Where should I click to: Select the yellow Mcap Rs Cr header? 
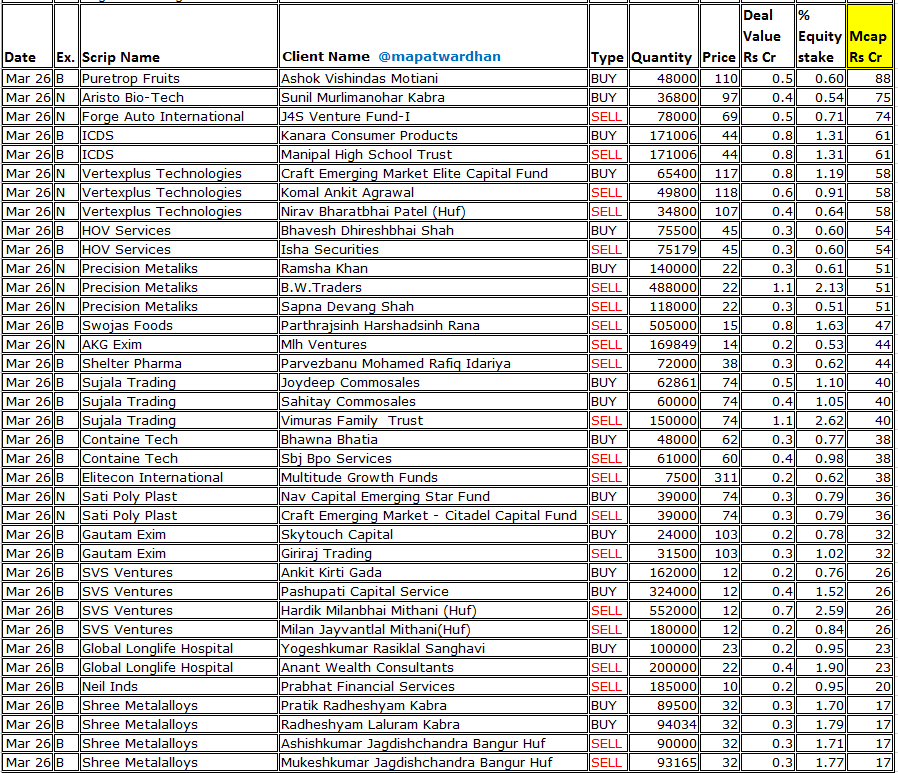coord(869,37)
